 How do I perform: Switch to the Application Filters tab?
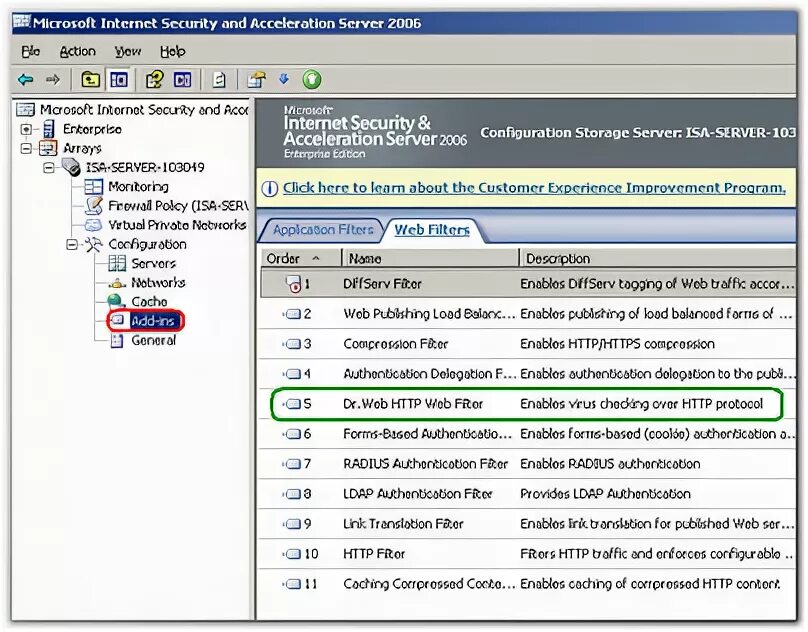click(x=323, y=230)
